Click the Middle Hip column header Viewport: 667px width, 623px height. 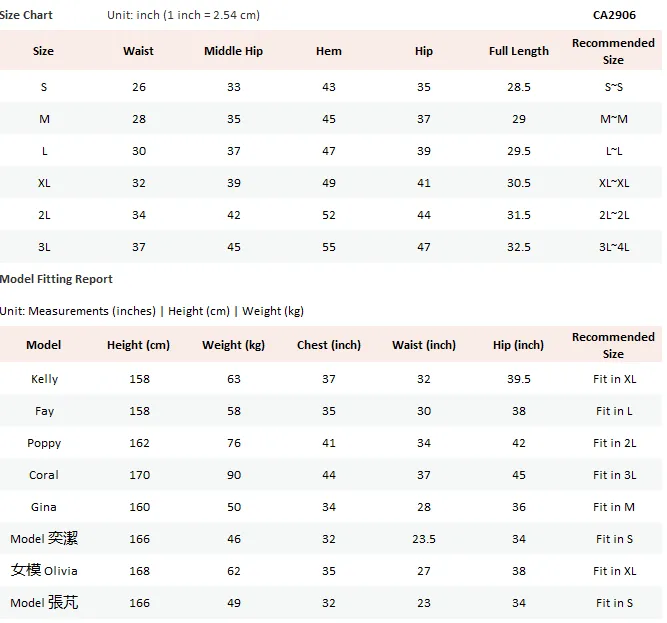point(234,51)
